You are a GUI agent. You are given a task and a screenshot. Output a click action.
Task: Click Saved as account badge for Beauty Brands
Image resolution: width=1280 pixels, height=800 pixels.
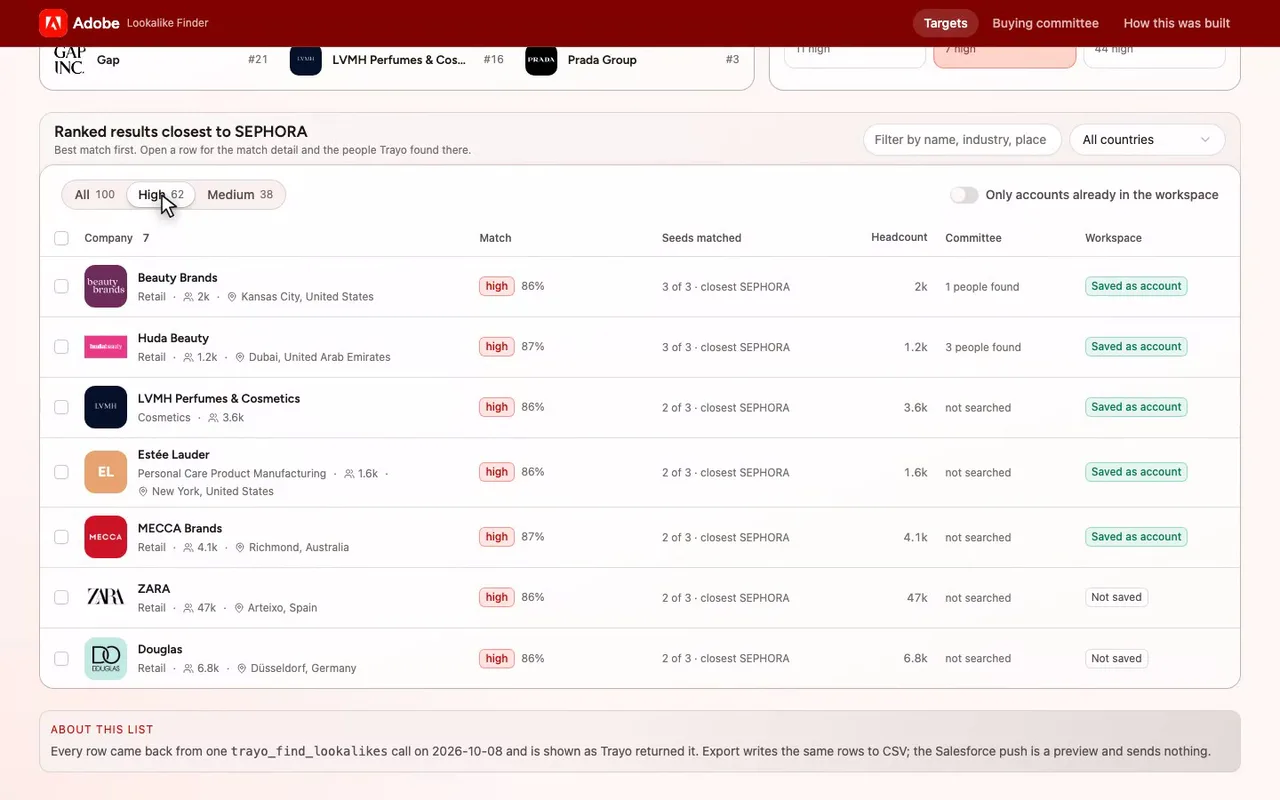(x=1136, y=286)
